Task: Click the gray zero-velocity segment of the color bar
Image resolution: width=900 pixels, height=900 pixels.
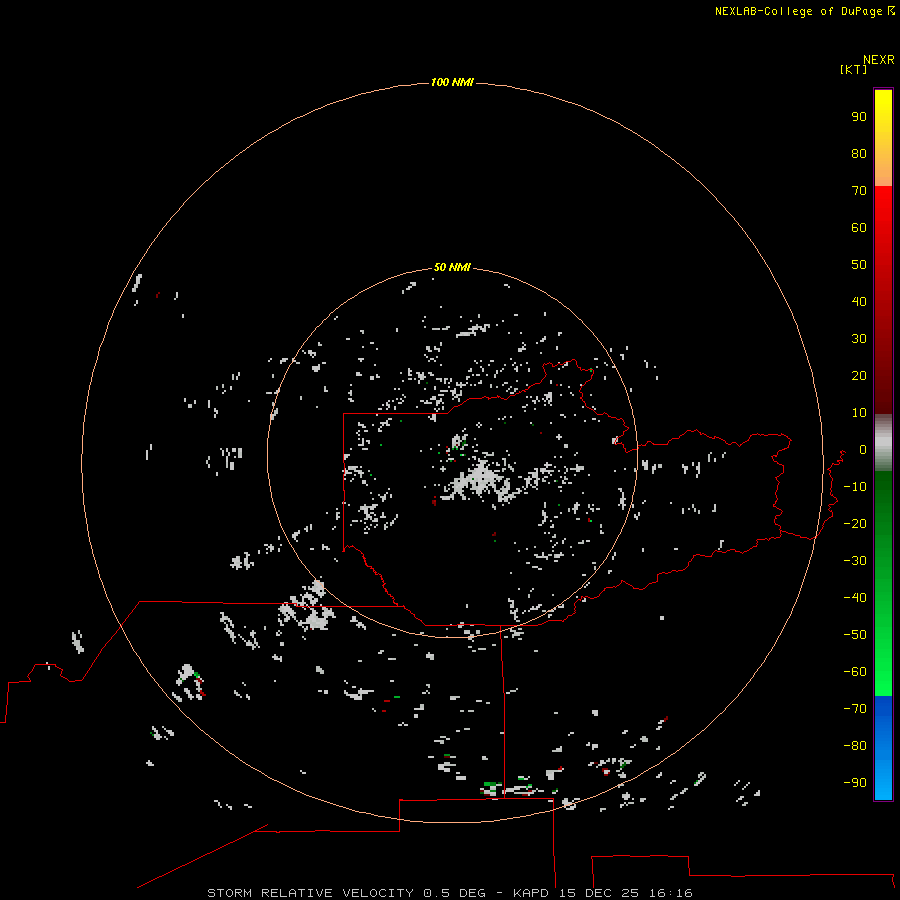Action: [883, 443]
